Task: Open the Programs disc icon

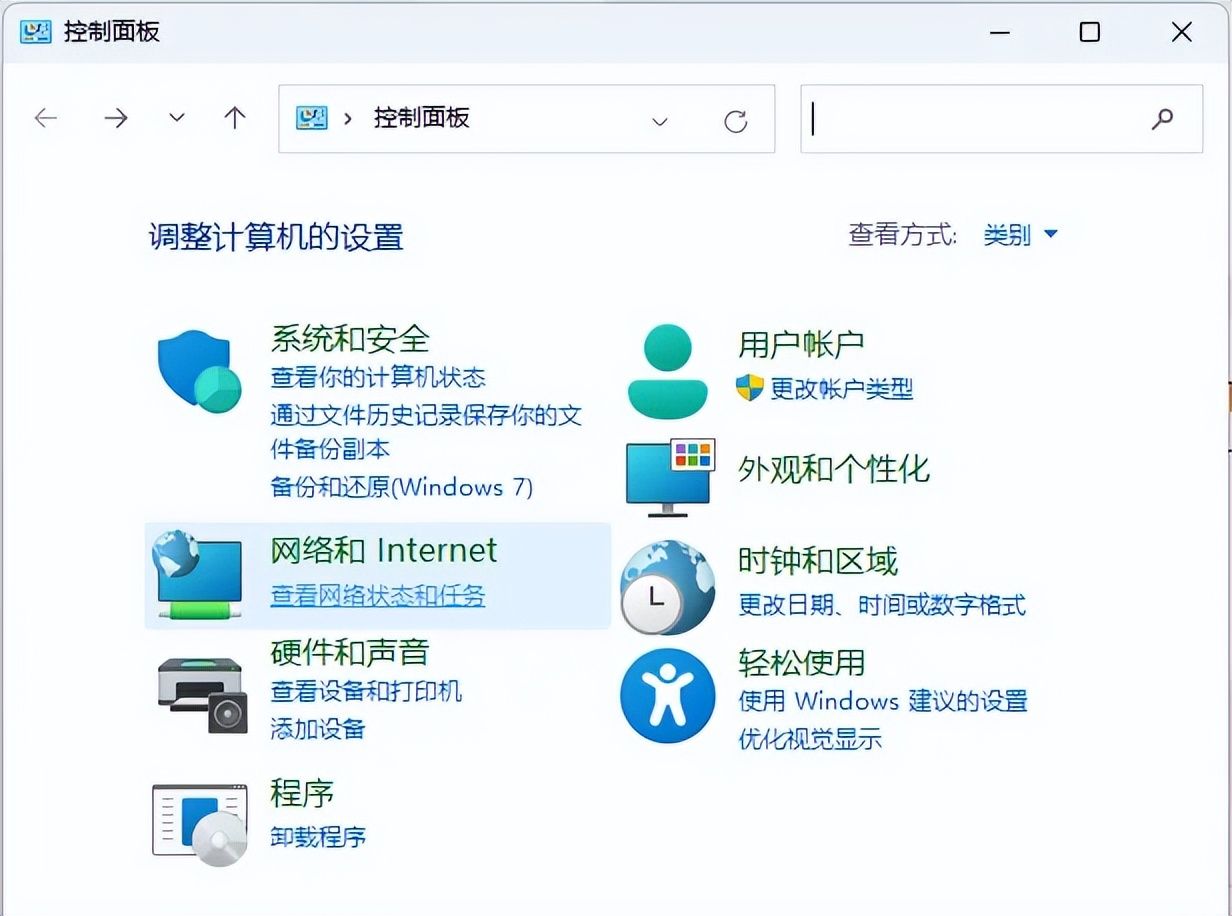Action: 199,825
